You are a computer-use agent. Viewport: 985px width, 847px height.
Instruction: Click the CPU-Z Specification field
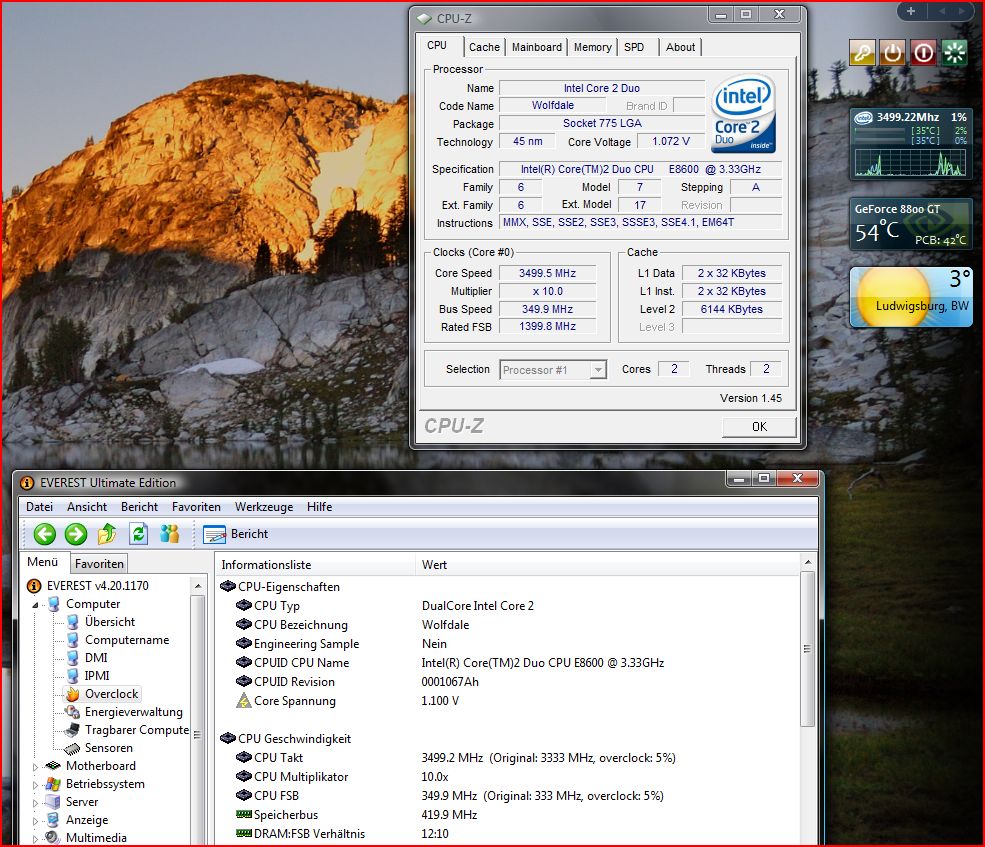tap(640, 169)
